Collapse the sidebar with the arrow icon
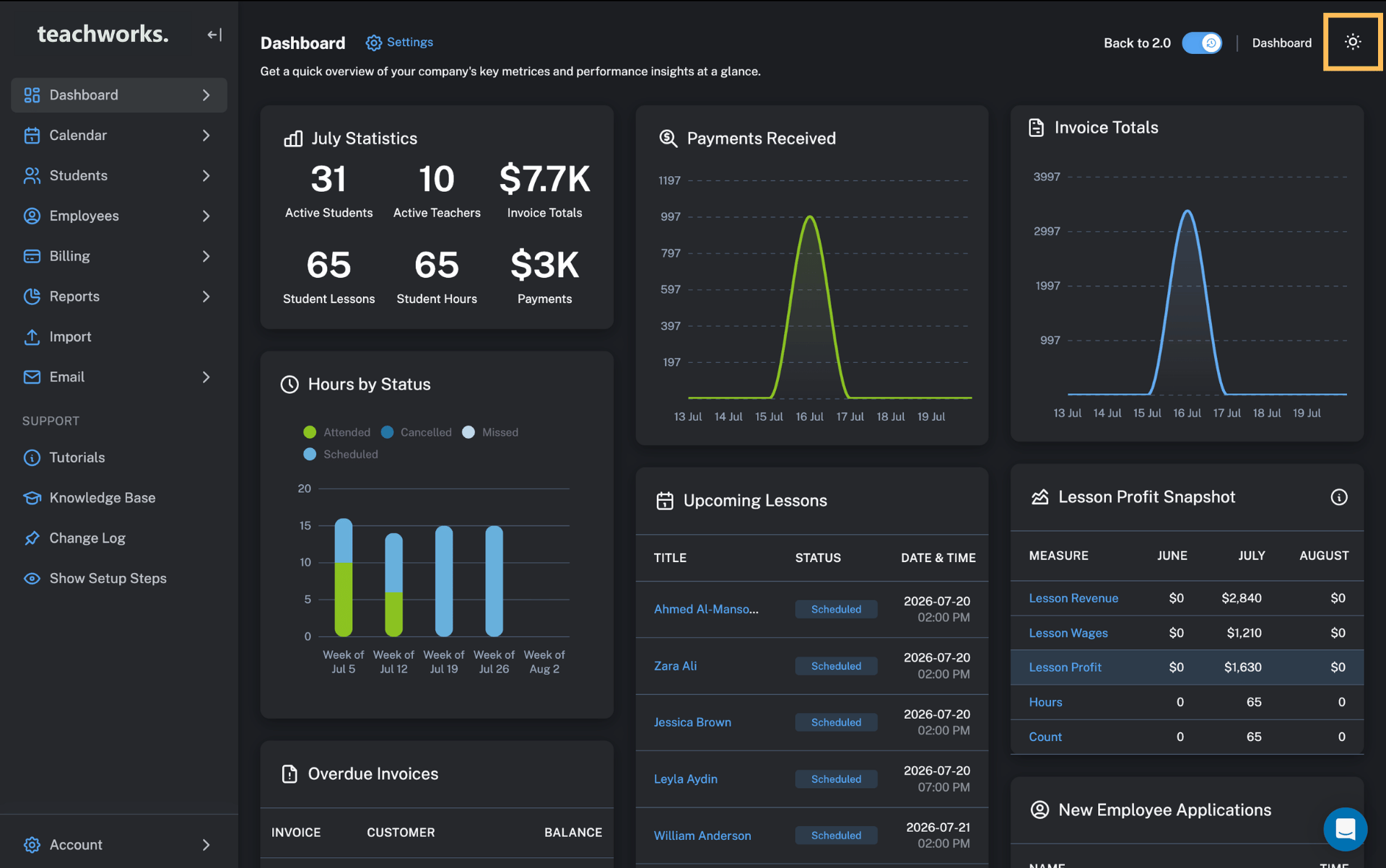 [214, 35]
